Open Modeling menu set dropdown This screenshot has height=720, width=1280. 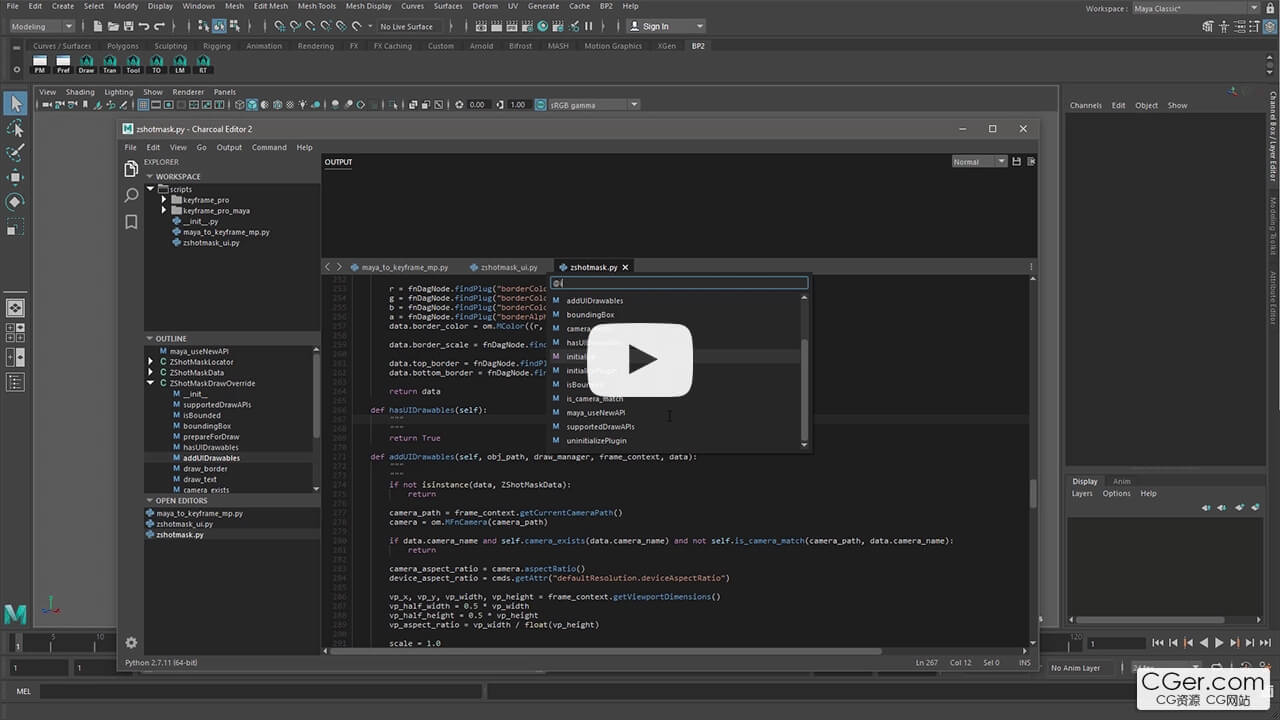(42, 26)
